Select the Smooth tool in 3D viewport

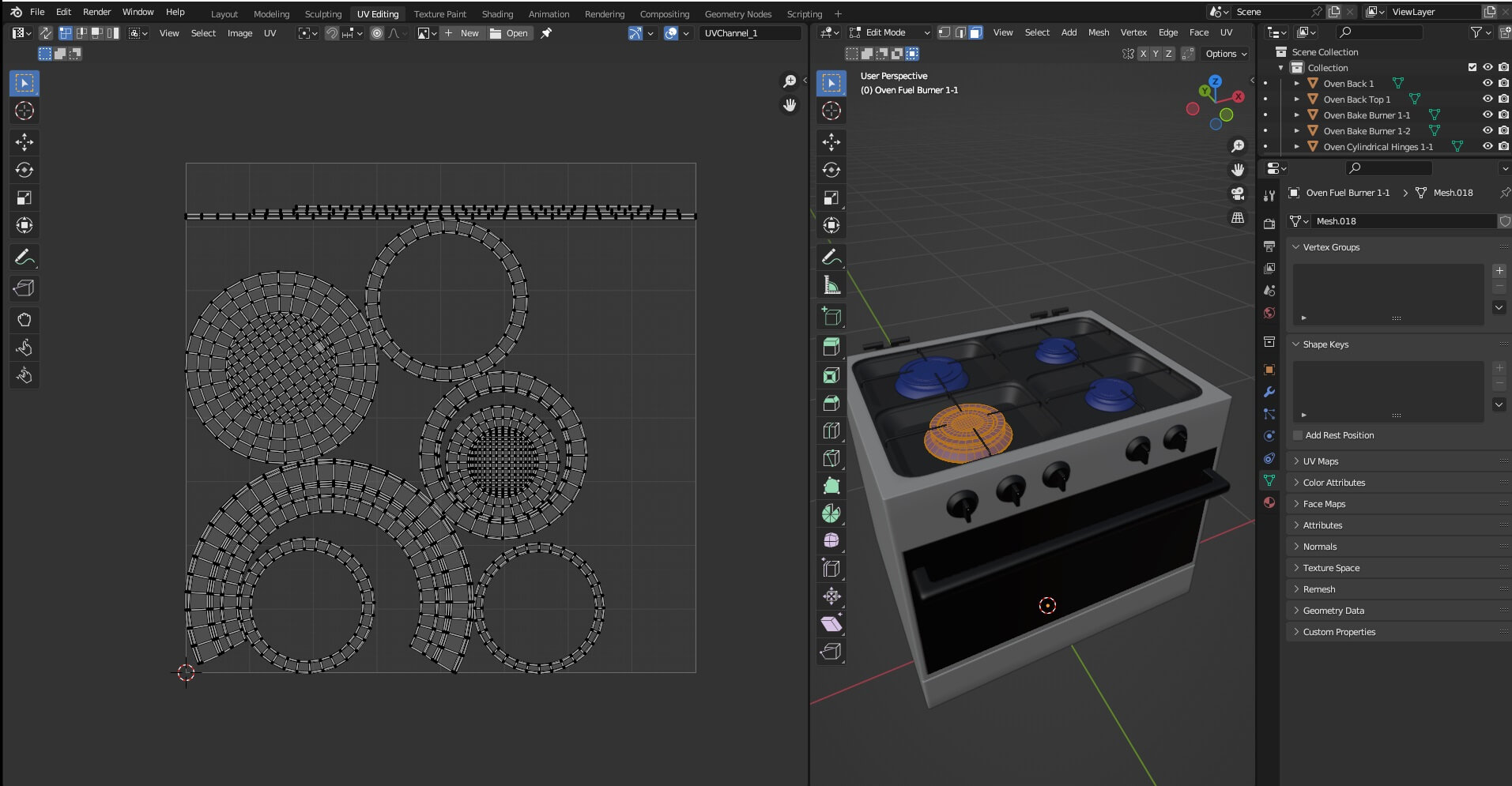[x=831, y=540]
